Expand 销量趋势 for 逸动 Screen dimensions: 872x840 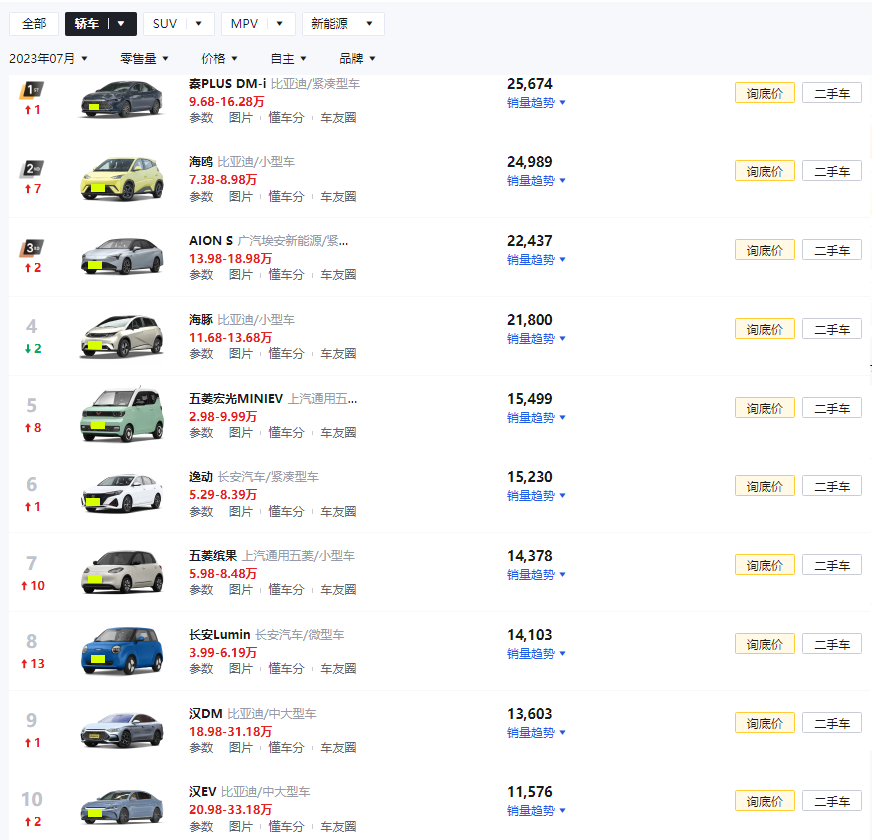(536, 496)
